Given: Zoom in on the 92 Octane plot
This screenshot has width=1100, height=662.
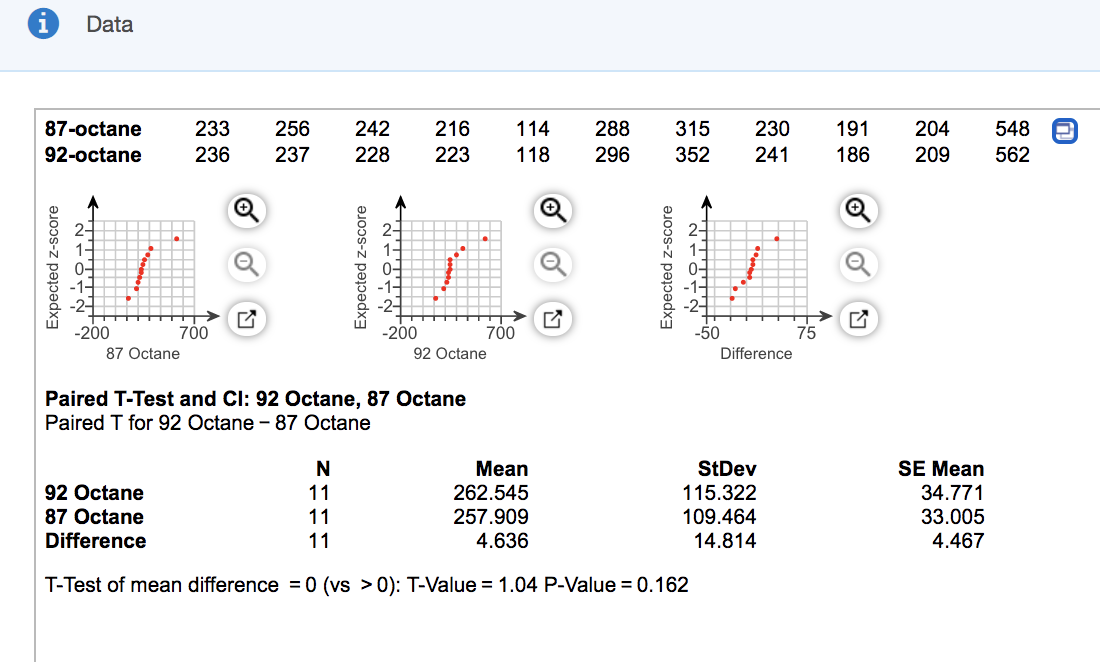Looking at the screenshot, I should tap(553, 210).
